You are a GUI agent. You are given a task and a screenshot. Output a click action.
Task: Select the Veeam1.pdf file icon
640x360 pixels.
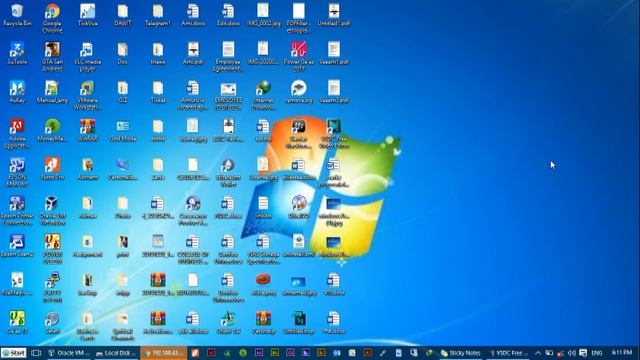pyautogui.click(x=334, y=53)
